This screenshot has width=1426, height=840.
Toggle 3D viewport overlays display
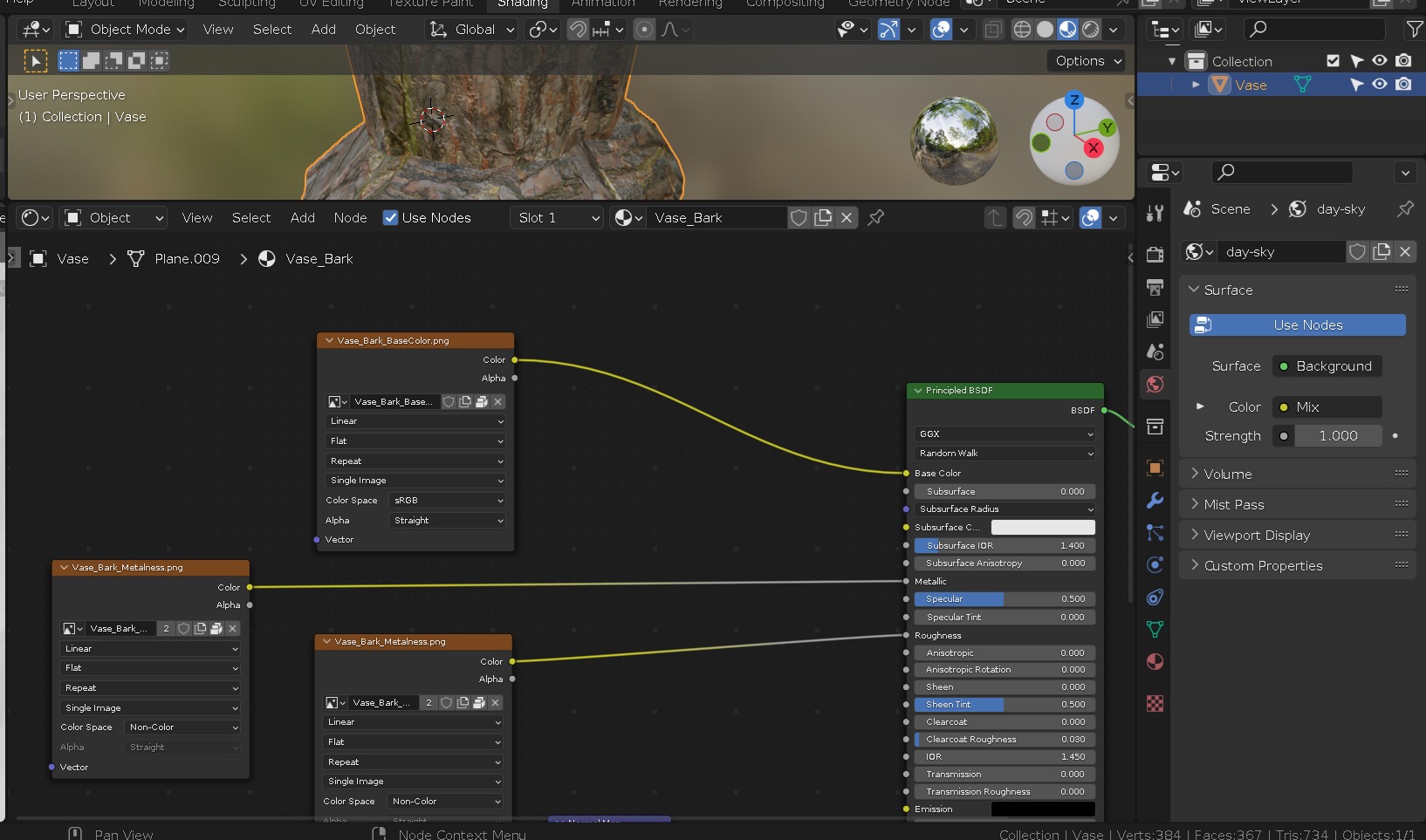coord(941,30)
